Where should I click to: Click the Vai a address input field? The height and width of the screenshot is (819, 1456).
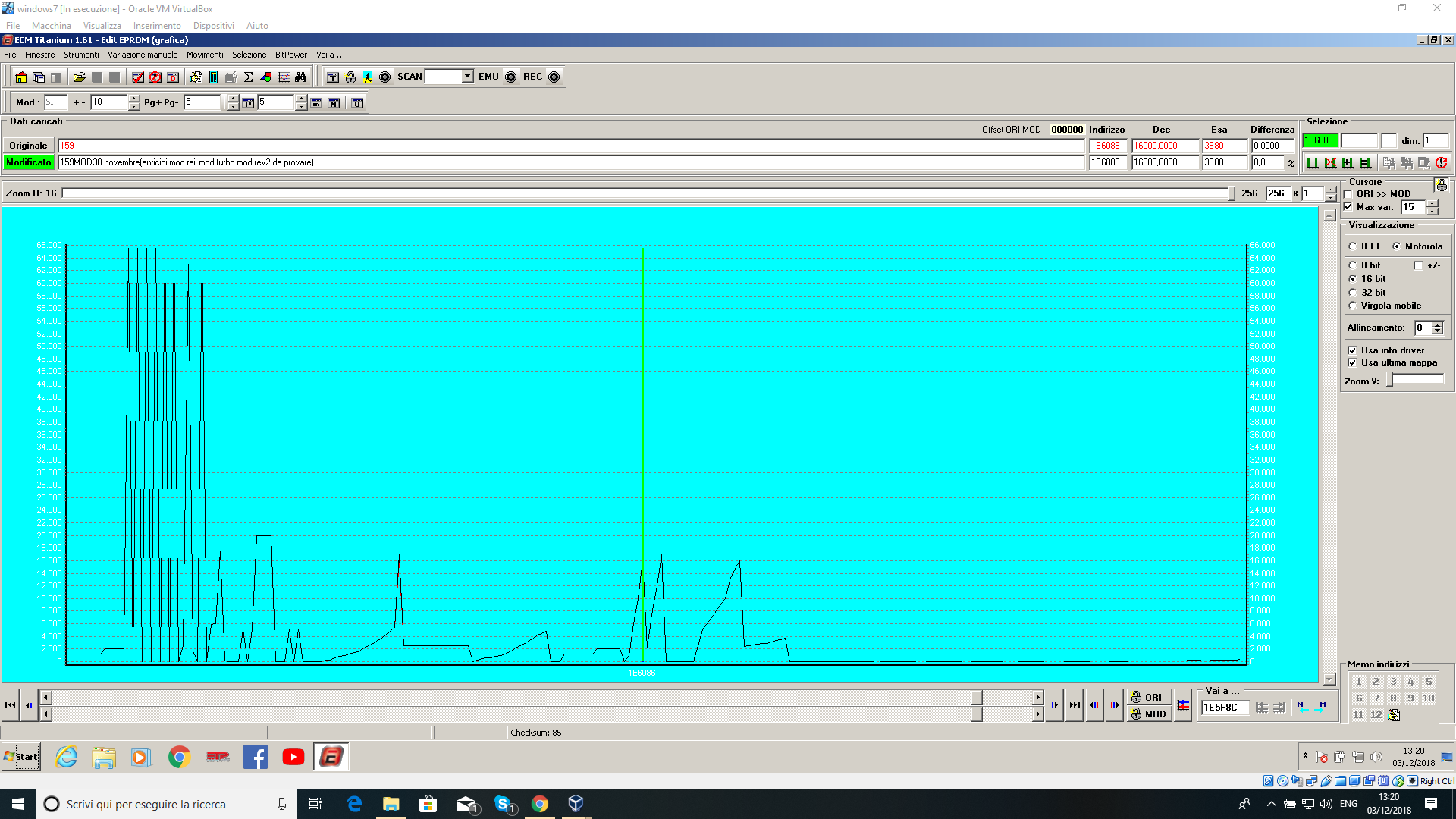click(1224, 708)
